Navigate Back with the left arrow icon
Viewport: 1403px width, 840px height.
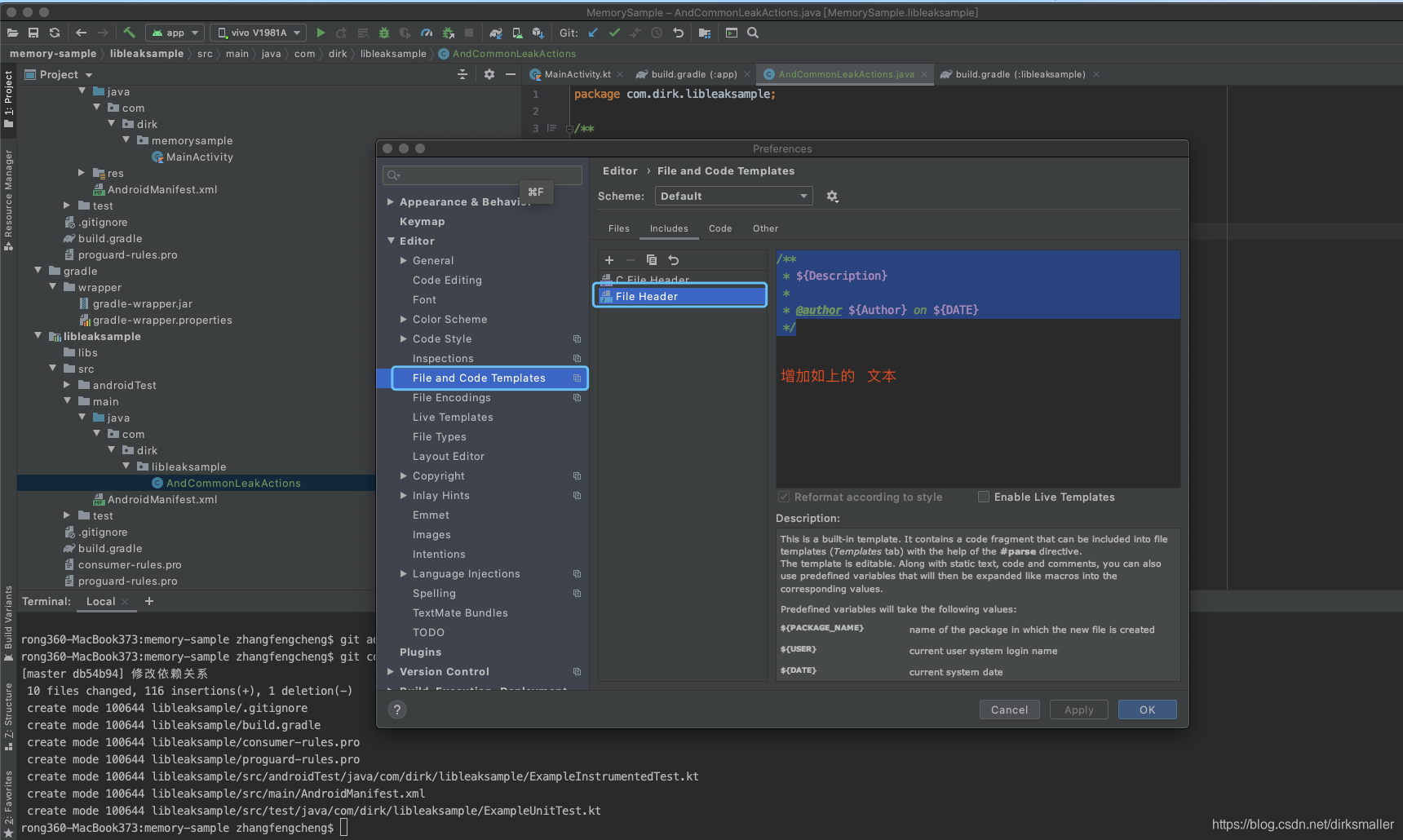[x=81, y=33]
